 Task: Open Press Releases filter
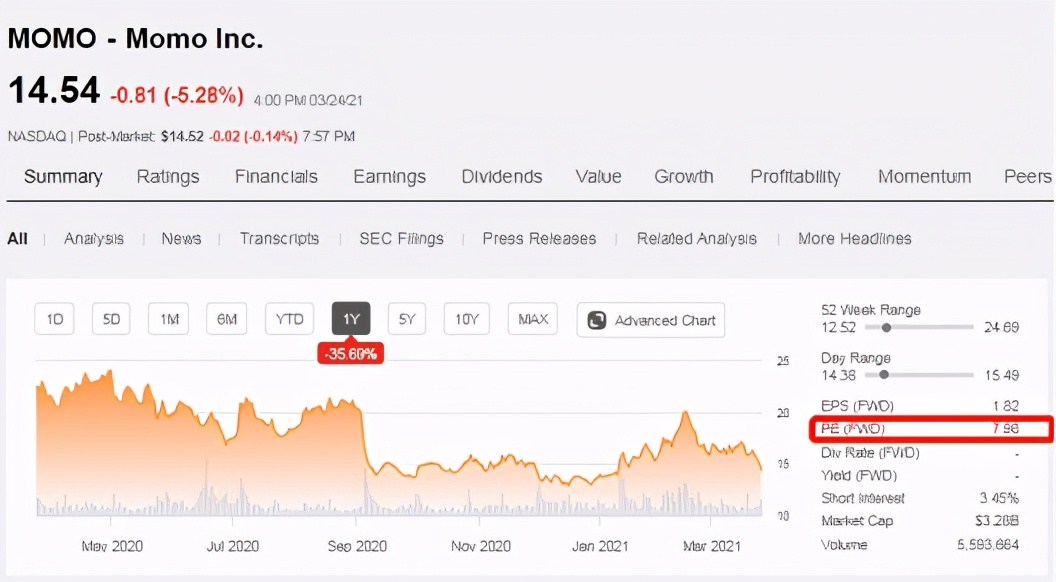pyautogui.click(x=539, y=239)
